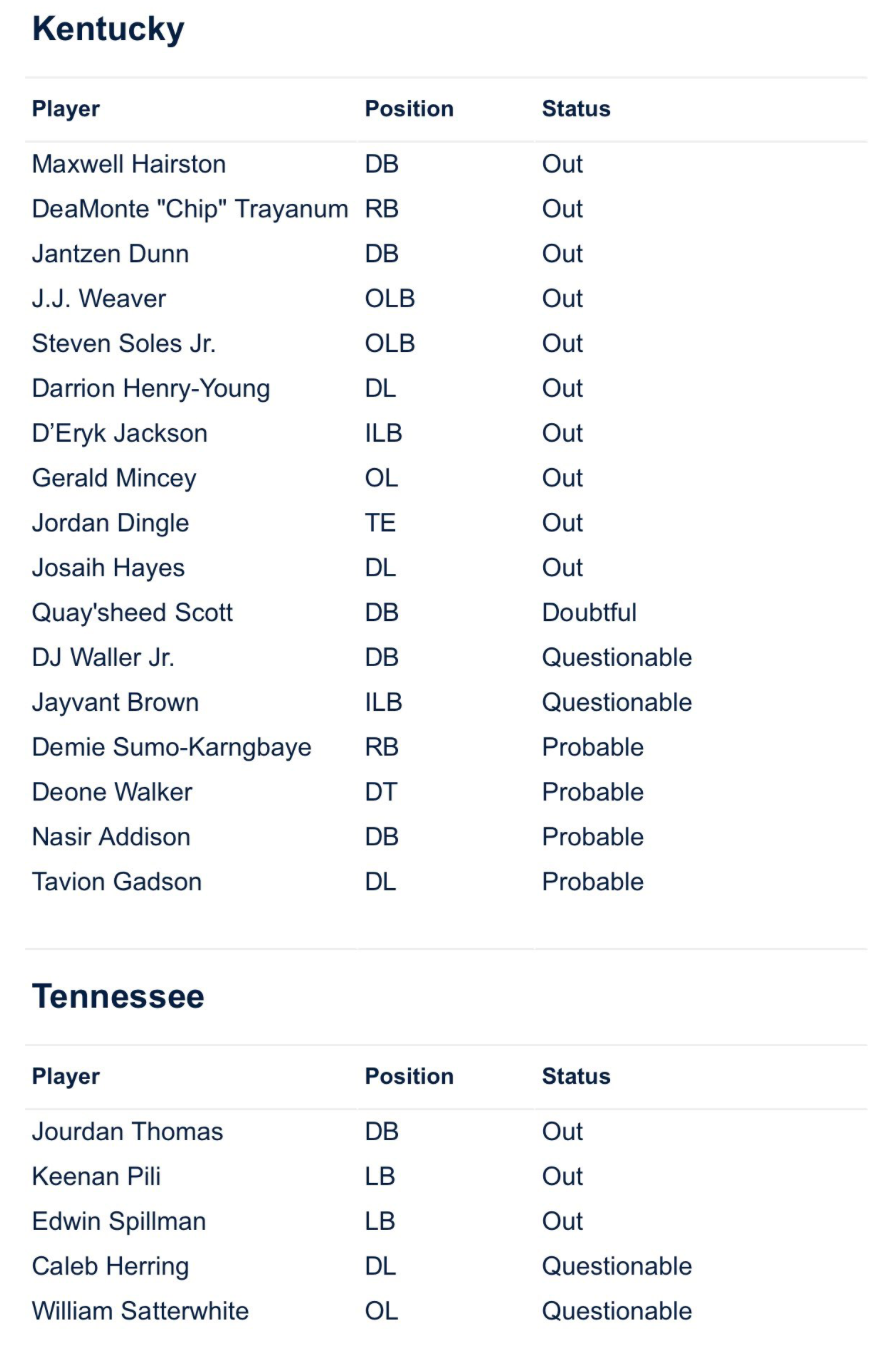Click on J.J. Weaver's name
The image size is (896, 1348).
(99, 298)
